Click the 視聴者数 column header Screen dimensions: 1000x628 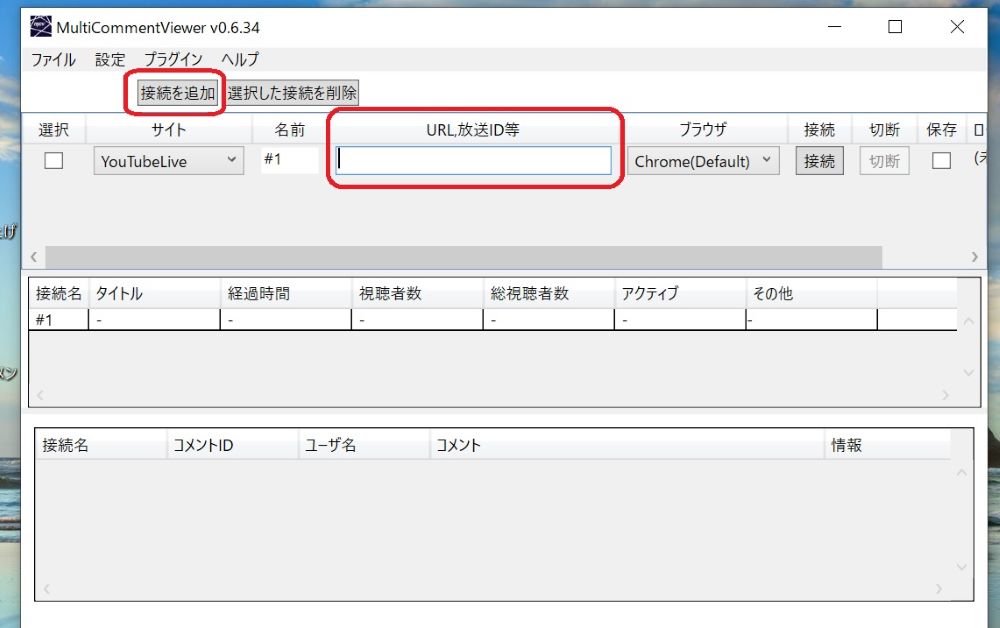pyautogui.click(x=417, y=293)
